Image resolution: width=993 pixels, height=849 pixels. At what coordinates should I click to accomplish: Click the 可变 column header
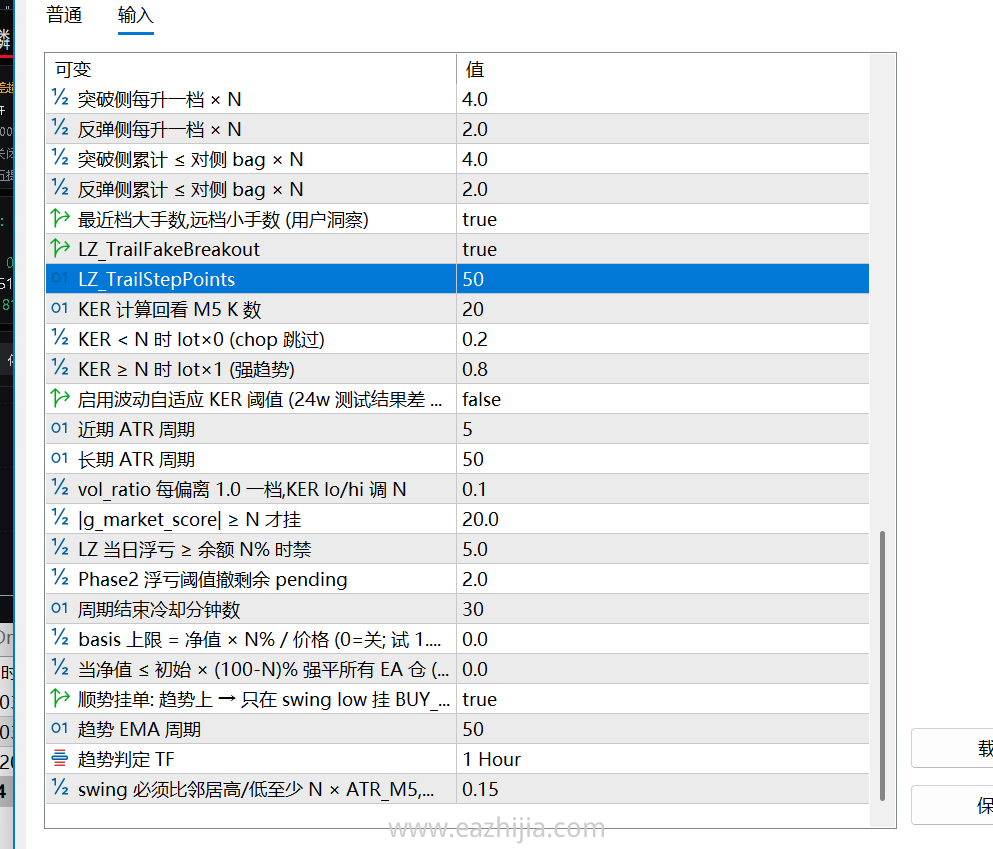tap(251, 69)
